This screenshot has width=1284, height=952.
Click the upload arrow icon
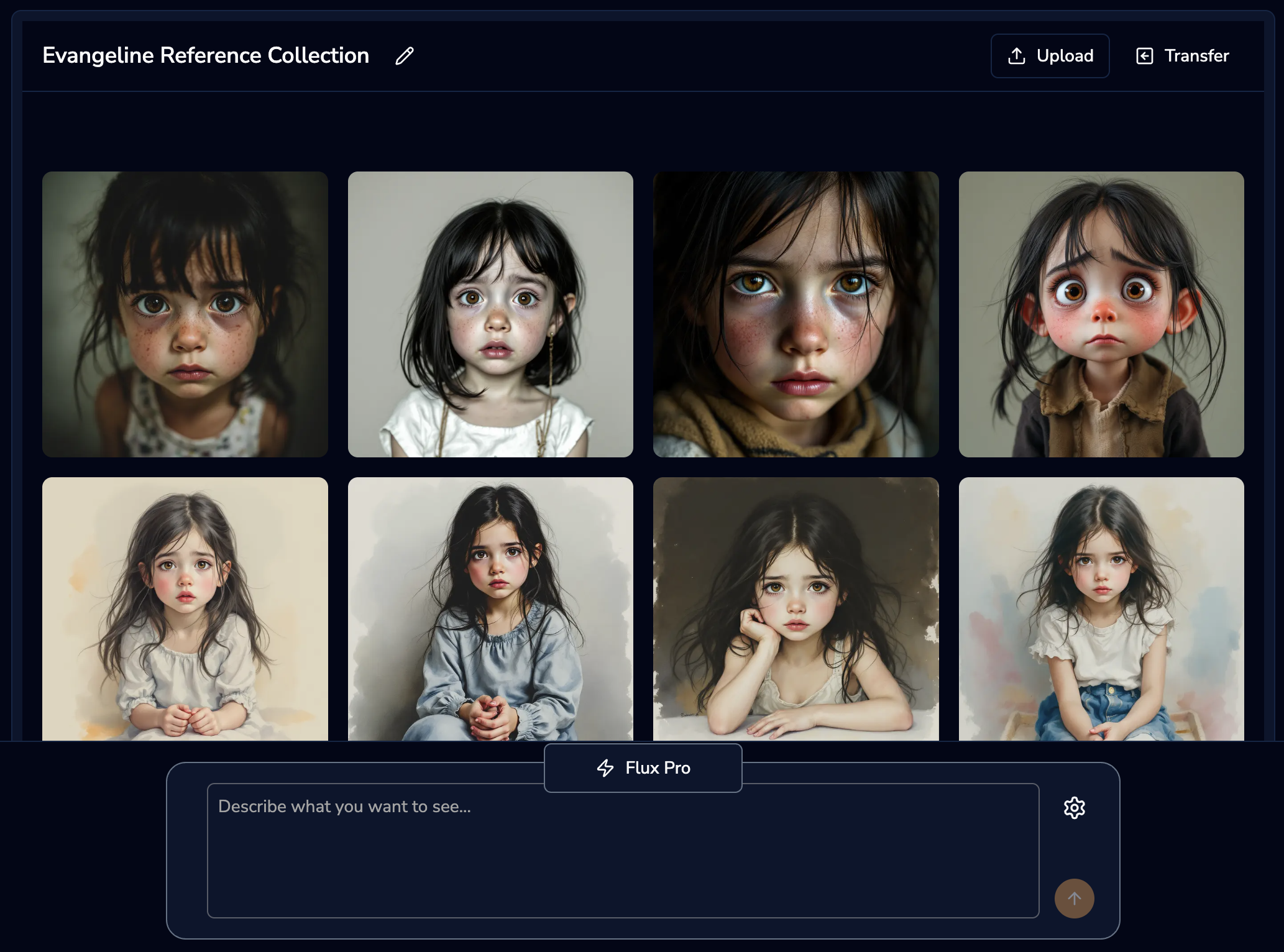pos(1017,56)
